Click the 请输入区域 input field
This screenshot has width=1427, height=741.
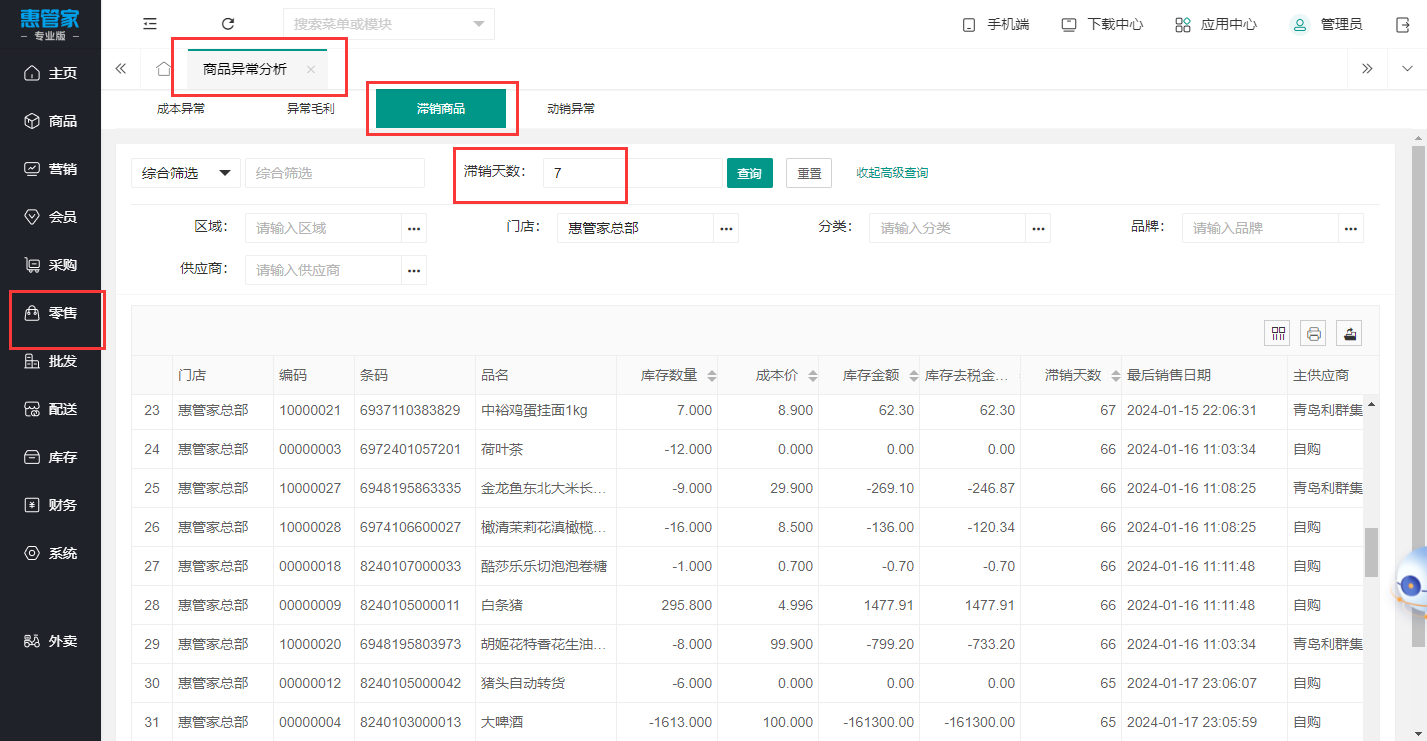(324, 228)
